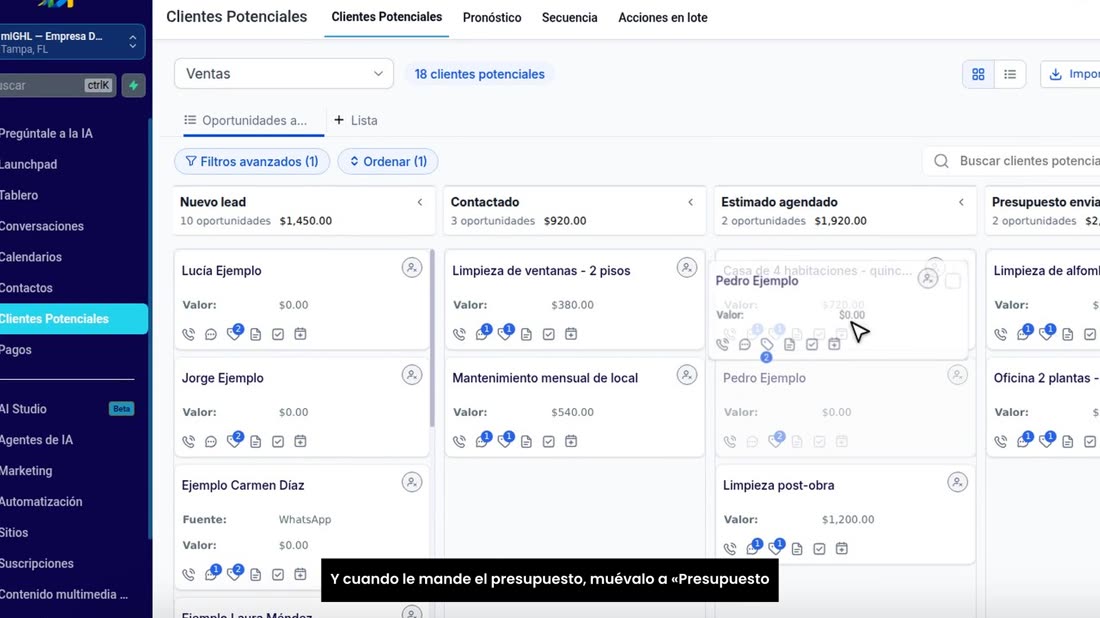
Task: Click the phone icon on Lucía Ejemplo card
Action: [189, 335]
